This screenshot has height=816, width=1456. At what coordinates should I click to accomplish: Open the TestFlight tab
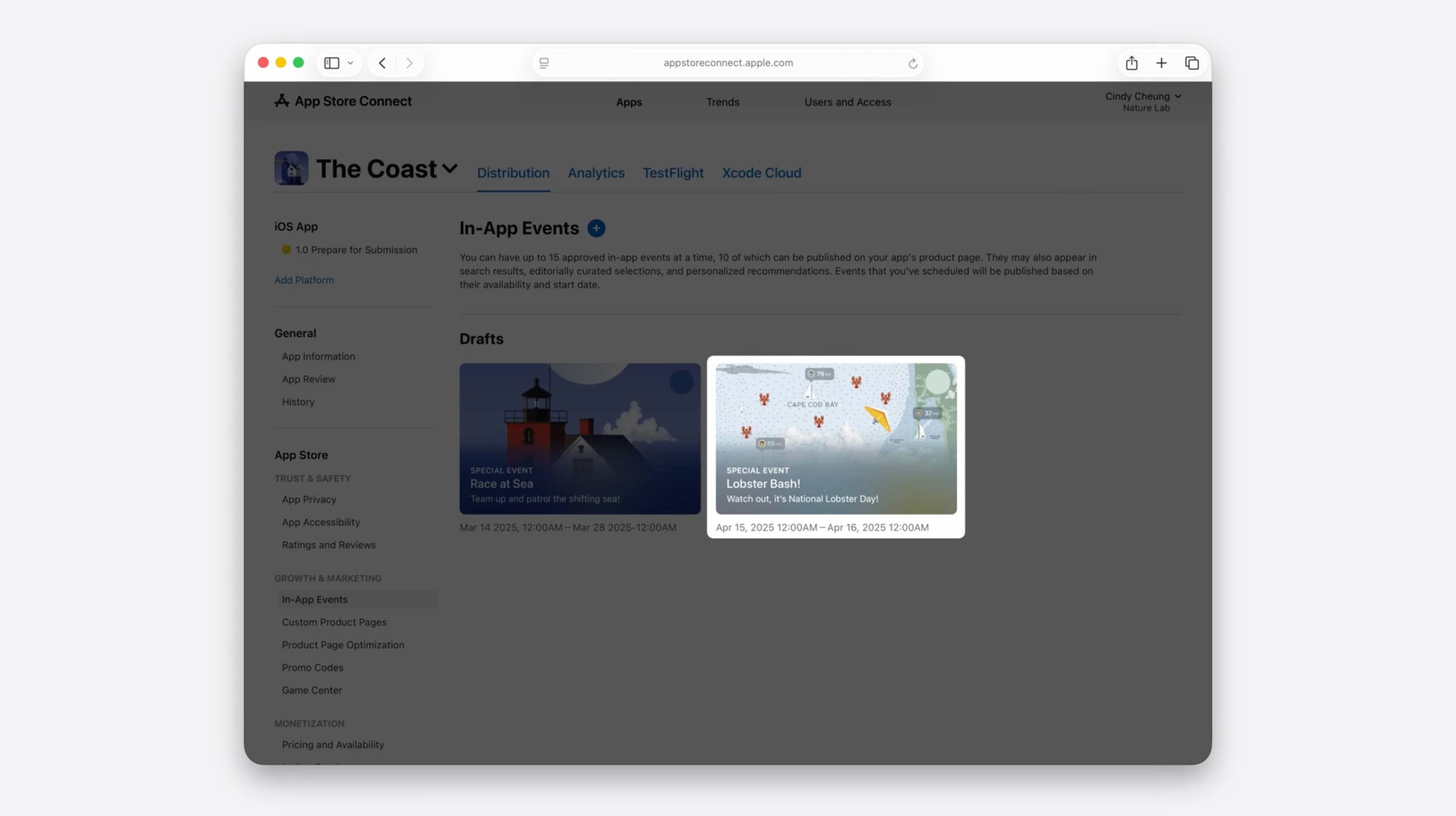click(672, 173)
